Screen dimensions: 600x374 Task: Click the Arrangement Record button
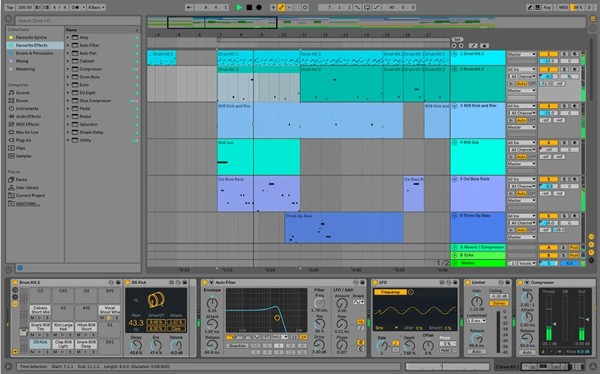259,7
